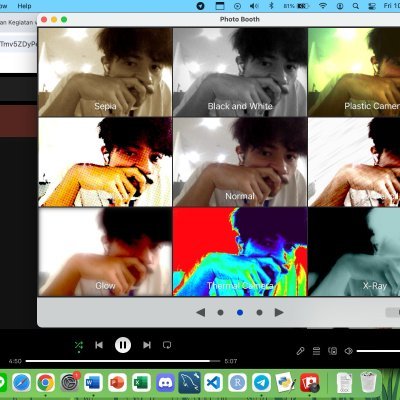The image size is (400, 400).
Task: Open the Trash in the Dock
Action: click(x=368, y=382)
